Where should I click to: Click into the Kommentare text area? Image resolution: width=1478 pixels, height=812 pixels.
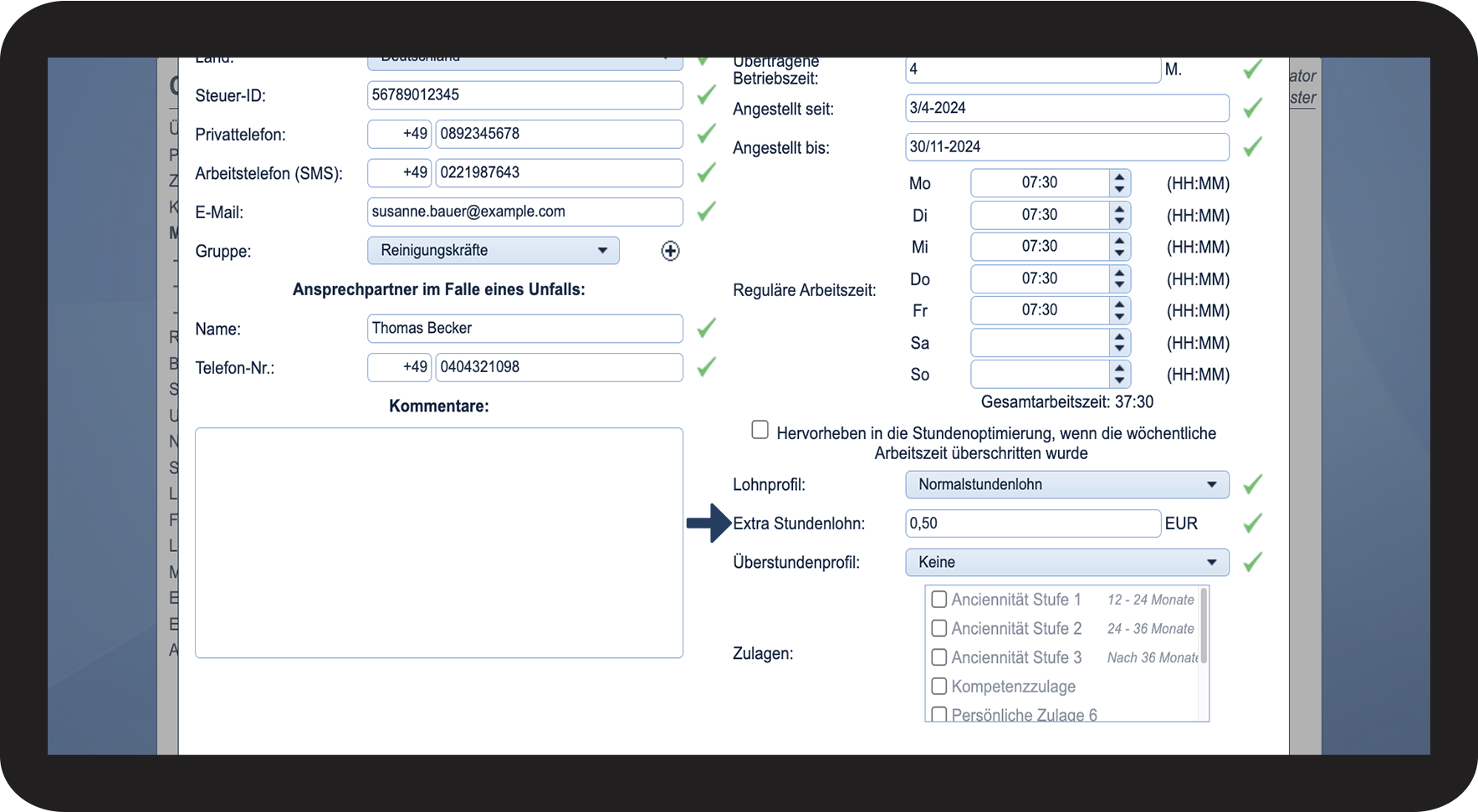coord(439,543)
